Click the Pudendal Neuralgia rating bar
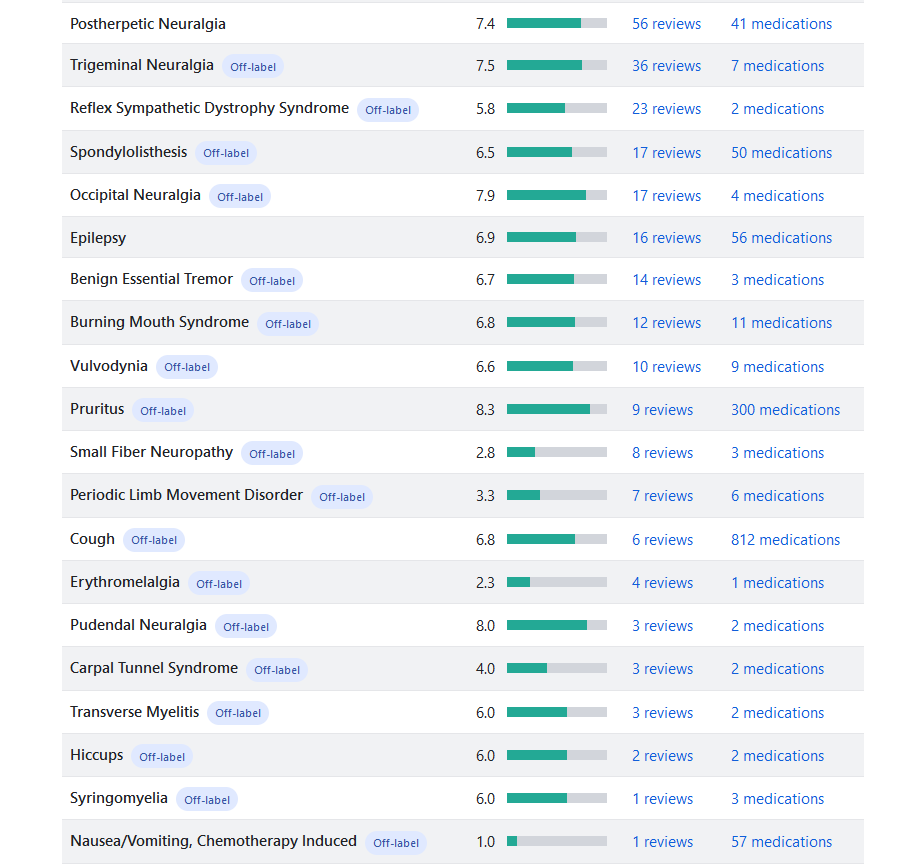The image size is (904, 867). (x=556, y=625)
